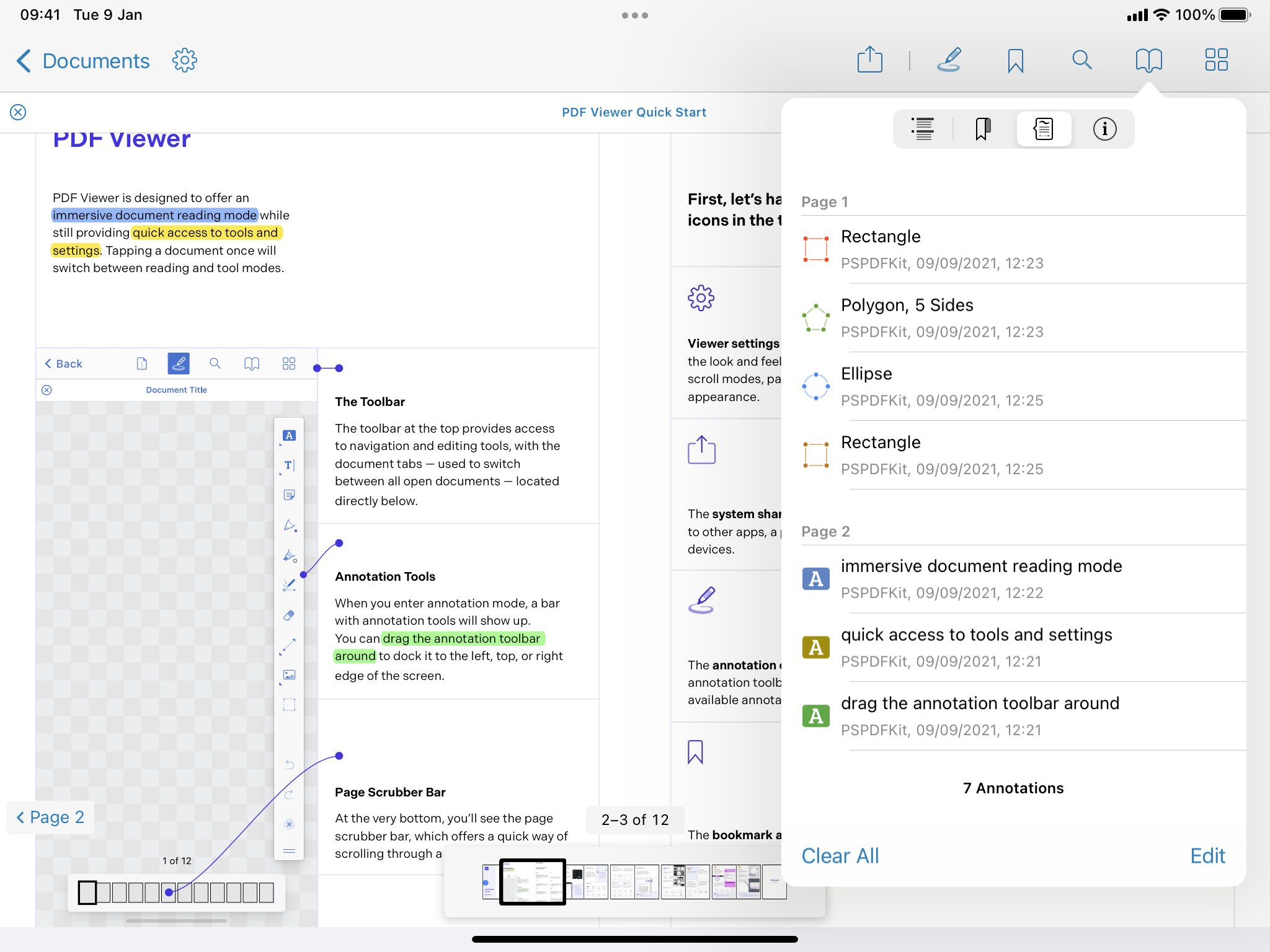This screenshot has width=1270, height=952.
Task: Open document search magnifier
Action: 1081,60
